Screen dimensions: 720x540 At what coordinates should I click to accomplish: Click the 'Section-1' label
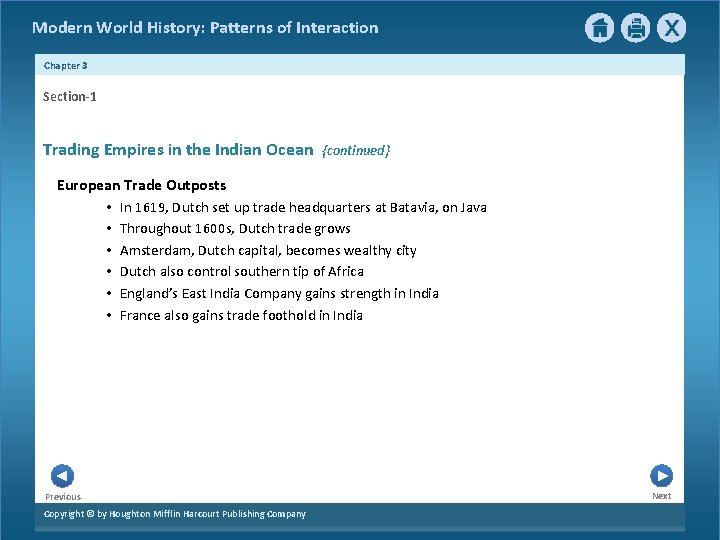point(70,96)
